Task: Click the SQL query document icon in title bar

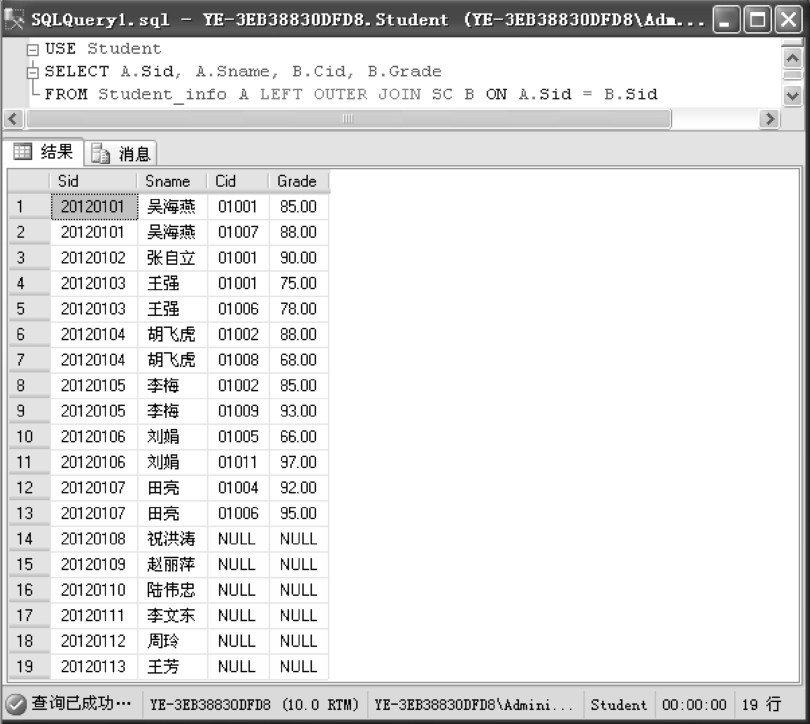Action: 14,20
